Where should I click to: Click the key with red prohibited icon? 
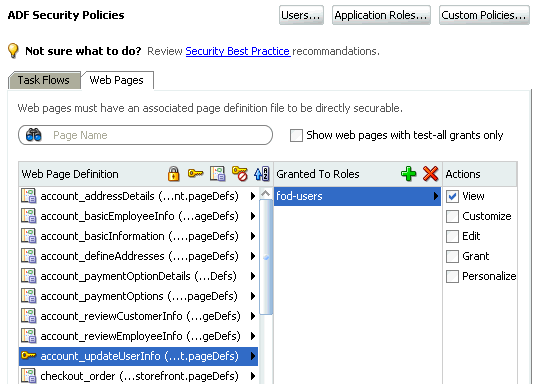coord(240,174)
